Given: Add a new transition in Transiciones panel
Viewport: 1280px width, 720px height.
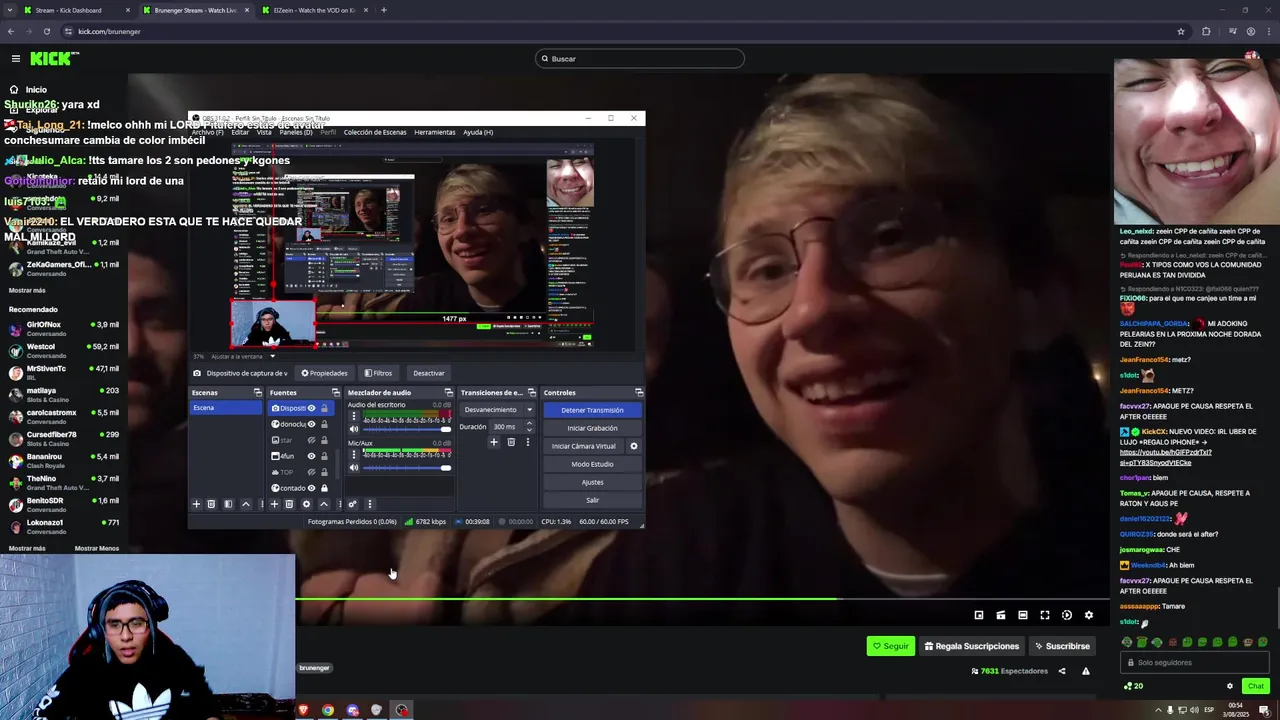Looking at the screenshot, I should 493,442.
